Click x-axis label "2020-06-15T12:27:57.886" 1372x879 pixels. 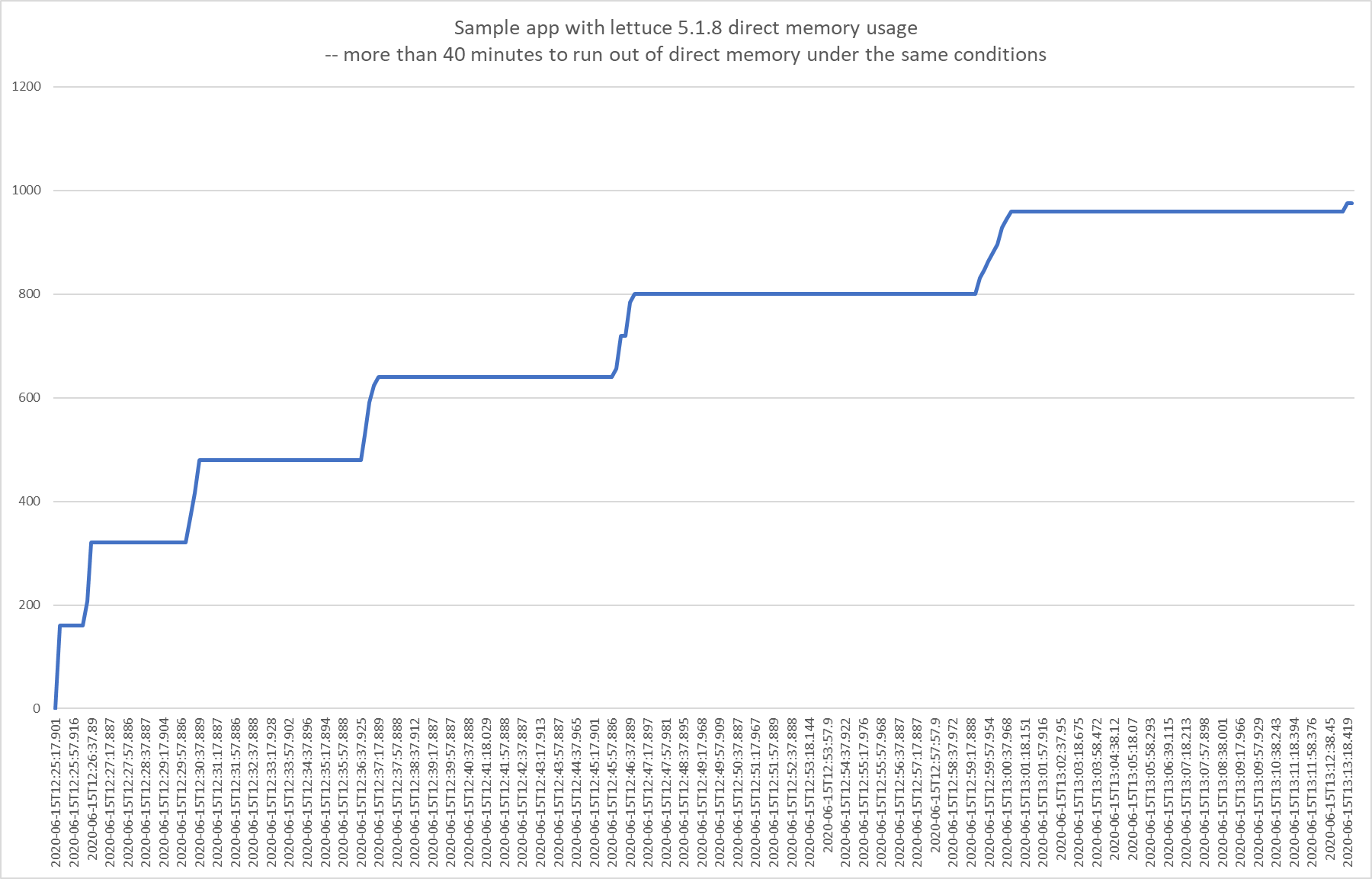[x=128, y=792]
